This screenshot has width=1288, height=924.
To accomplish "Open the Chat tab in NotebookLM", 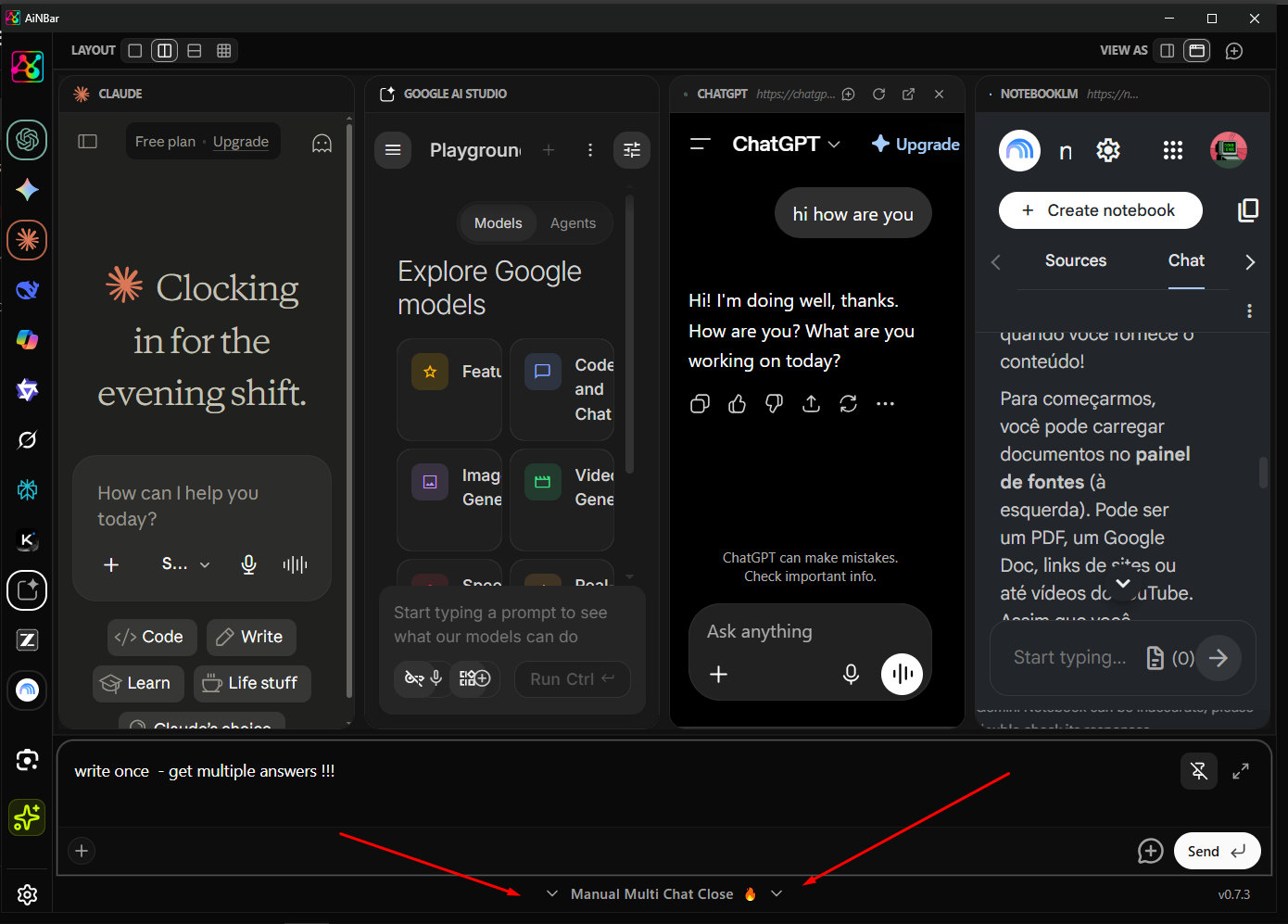I will point(1186,260).
